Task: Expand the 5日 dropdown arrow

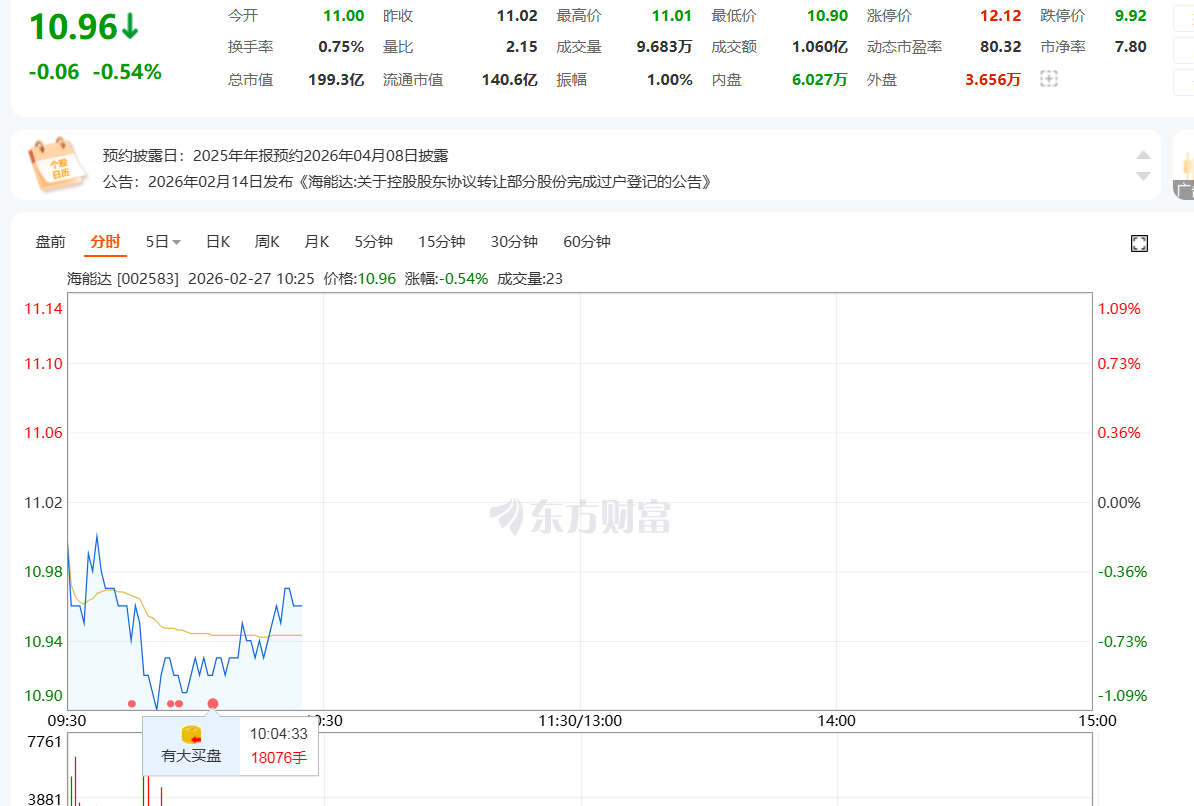Action: click(x=177, y=242)
